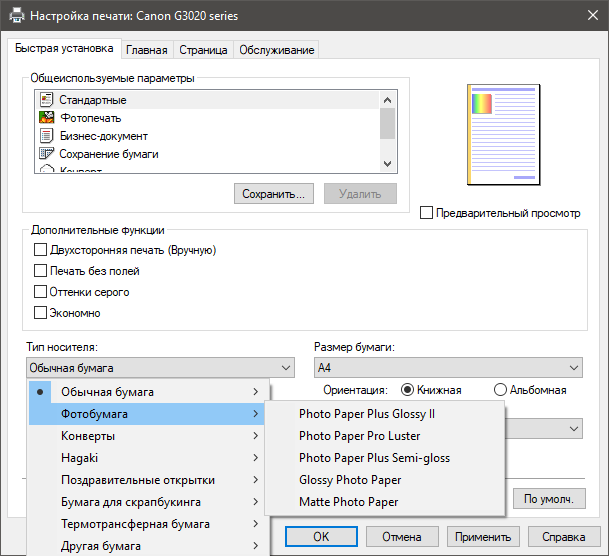Screen dimensions: 609x556
Task: Open partially hidden dropdown below orientation
Action: tap(544, 429)
